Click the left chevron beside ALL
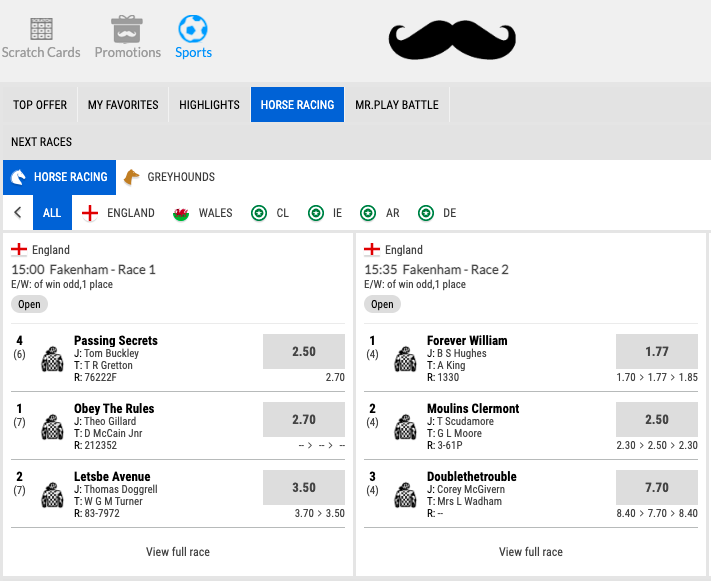 coord(18,213)
